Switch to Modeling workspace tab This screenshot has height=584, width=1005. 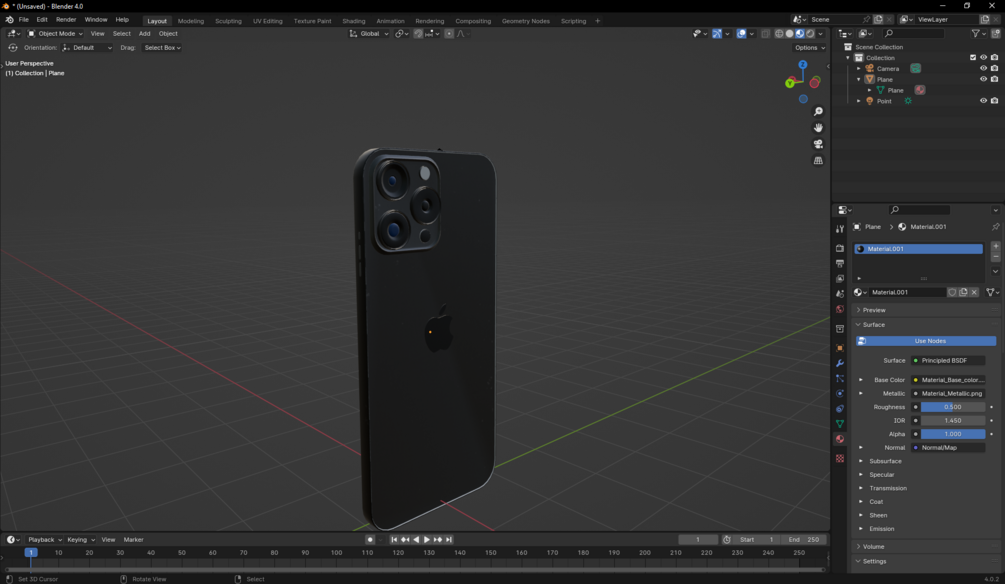pyautogui.click(x=190, y=21)
